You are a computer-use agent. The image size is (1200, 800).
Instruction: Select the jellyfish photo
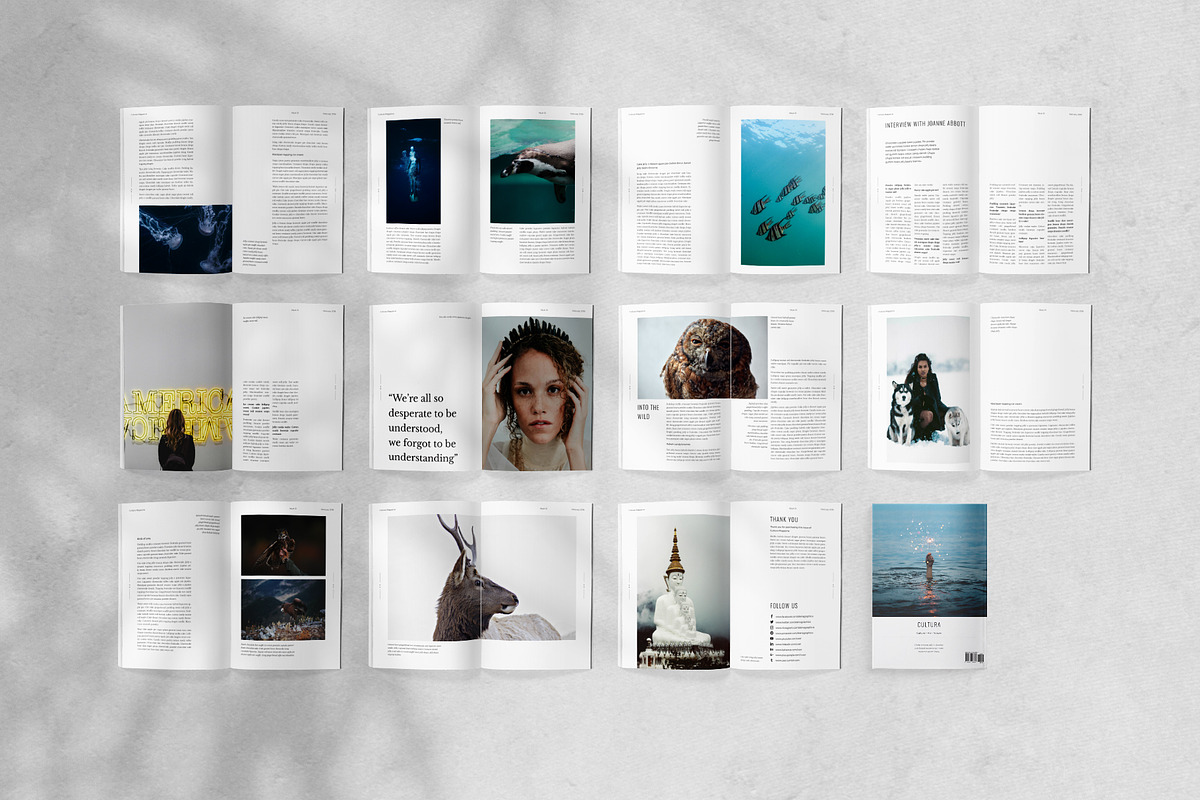(x=185, y=239)
